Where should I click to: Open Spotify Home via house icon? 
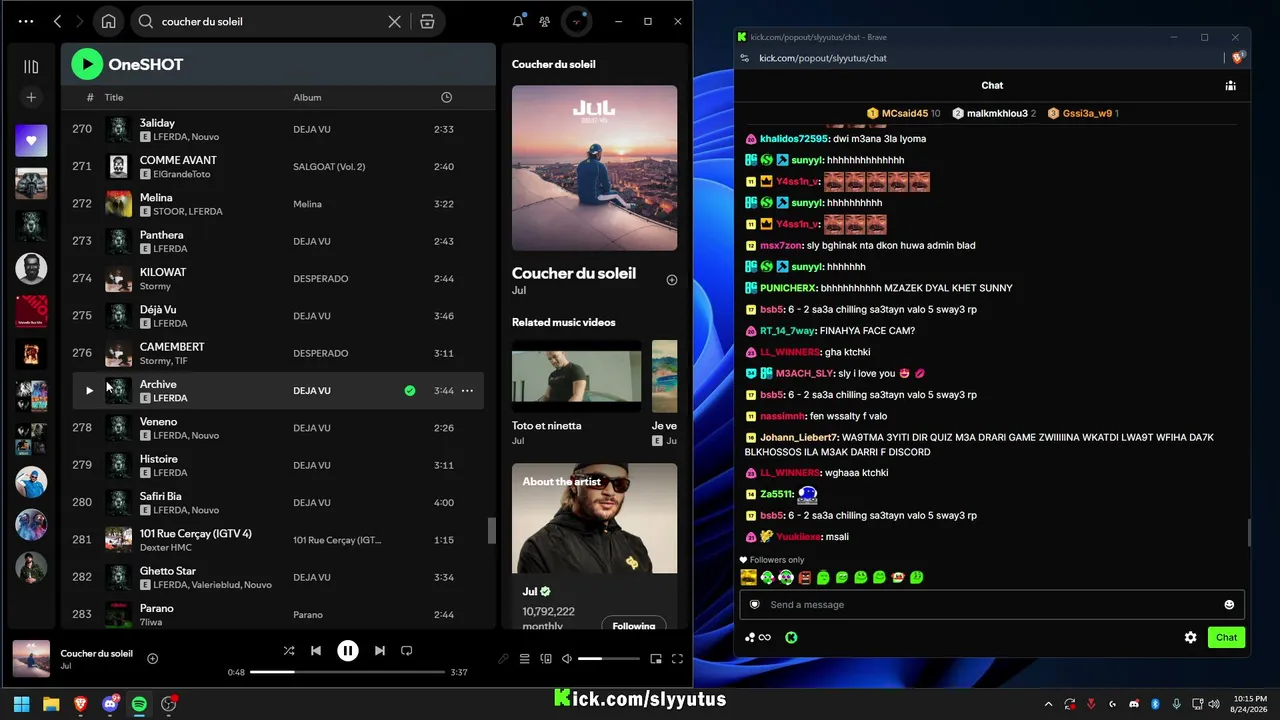[x=108, y=21]
